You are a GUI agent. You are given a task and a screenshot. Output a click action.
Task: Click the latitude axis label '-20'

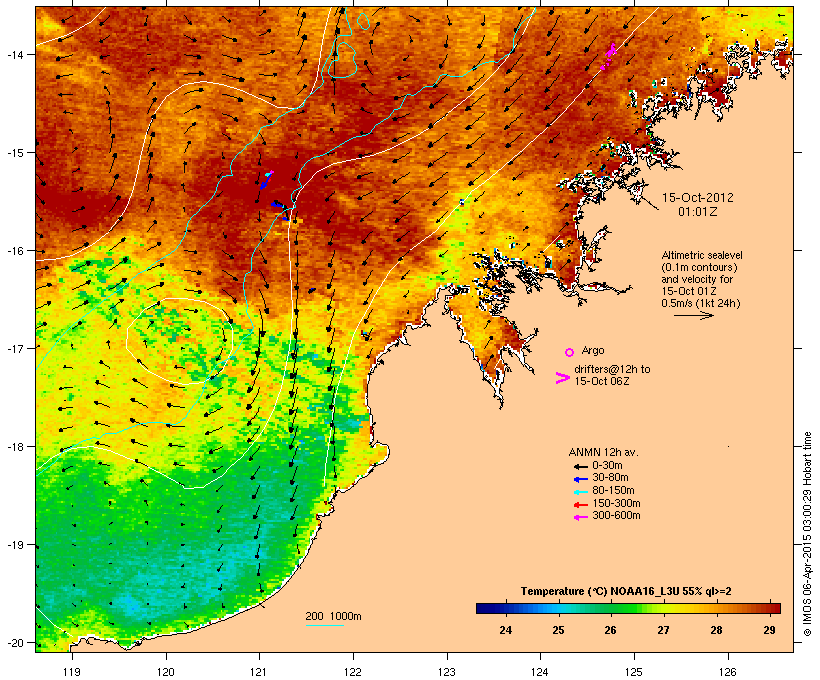pos(14,642)
